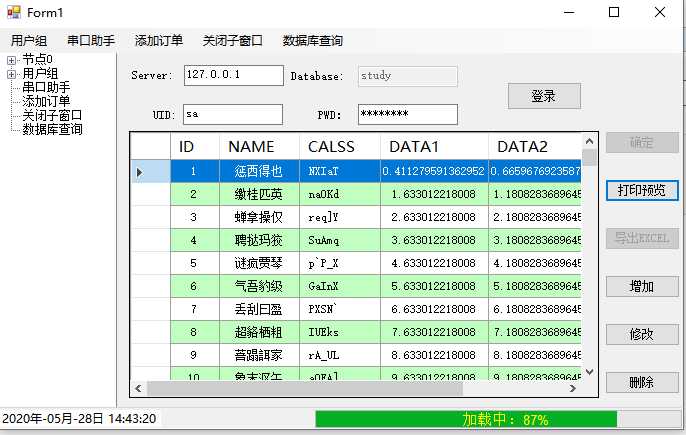Click the horizontal scrollbar right arrow

pos(573,389)
